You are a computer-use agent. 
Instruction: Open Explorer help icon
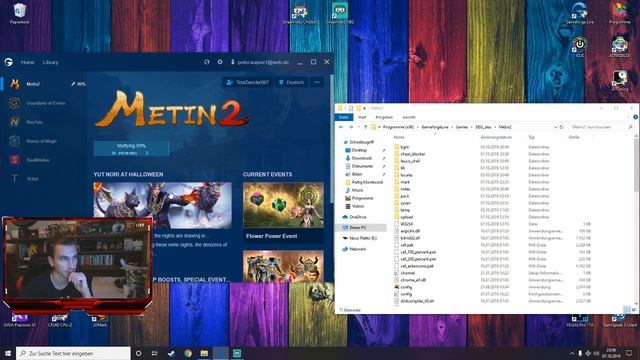pos(635,117)
